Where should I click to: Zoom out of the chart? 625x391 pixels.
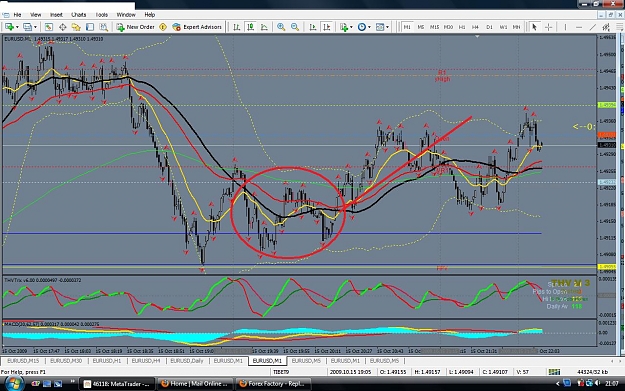click(x=295, y=27)
